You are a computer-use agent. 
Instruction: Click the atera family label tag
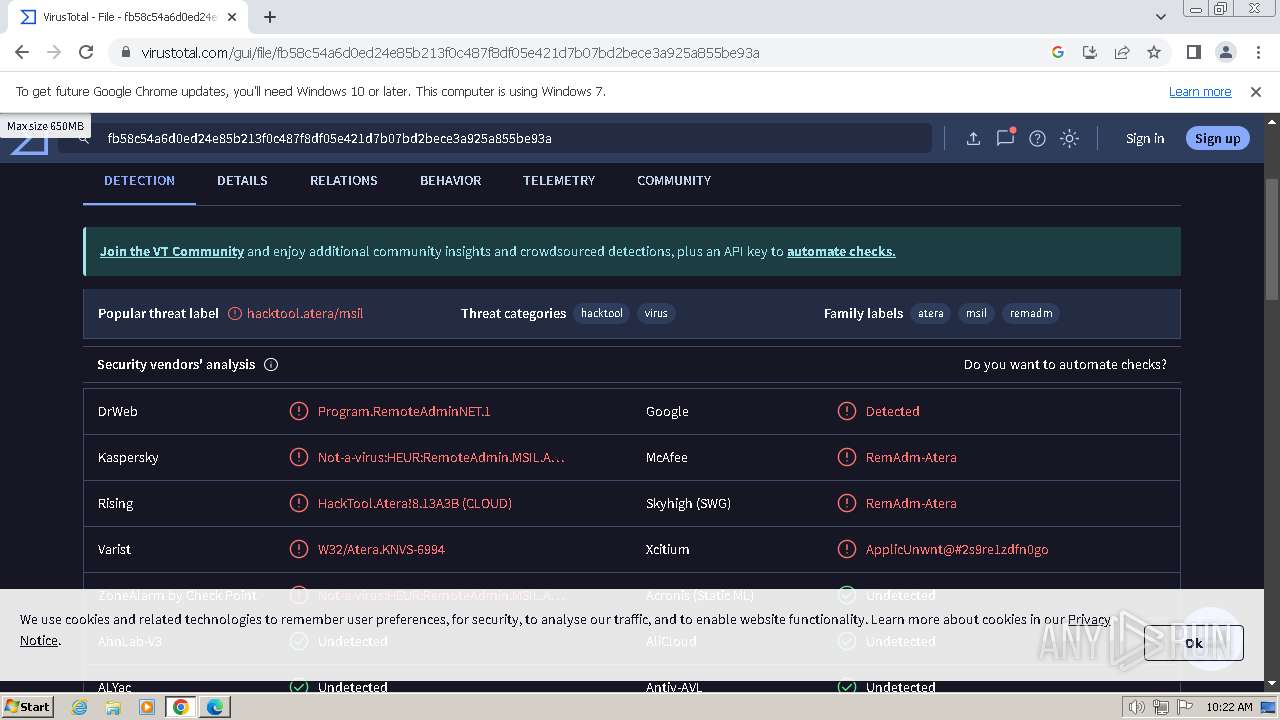pos(931,314)
